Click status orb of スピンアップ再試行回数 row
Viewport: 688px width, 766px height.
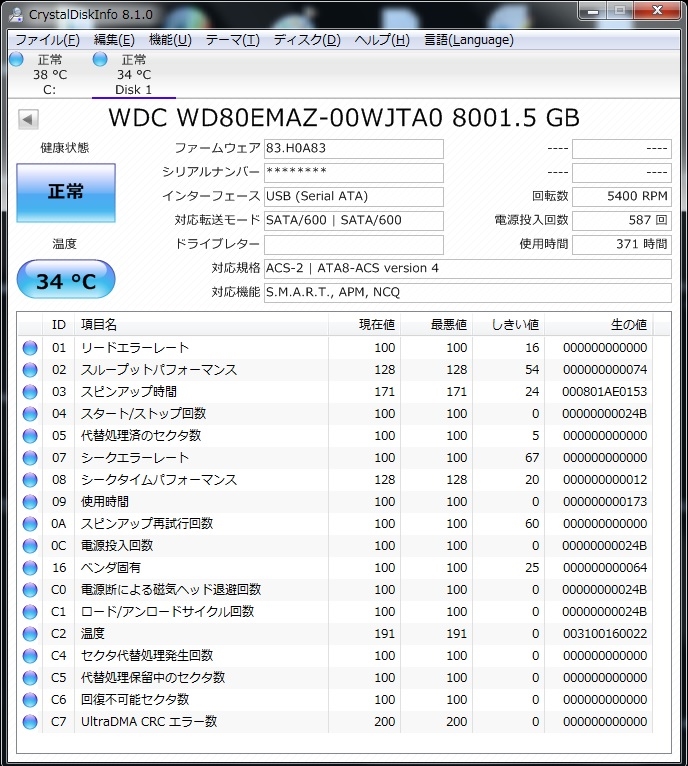click(30, 524)
